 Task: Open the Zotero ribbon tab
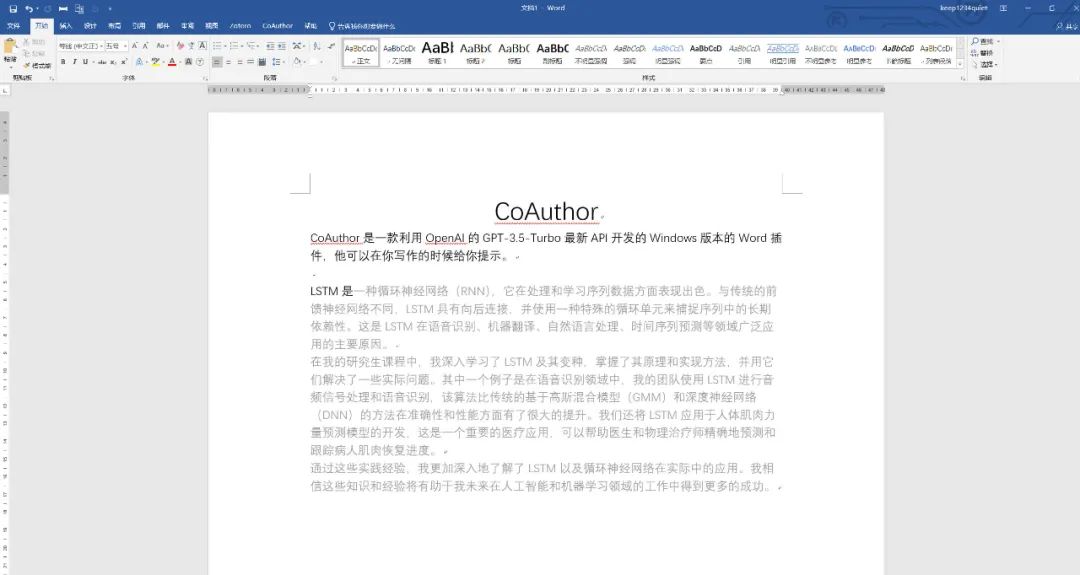[x=240, y=26]
